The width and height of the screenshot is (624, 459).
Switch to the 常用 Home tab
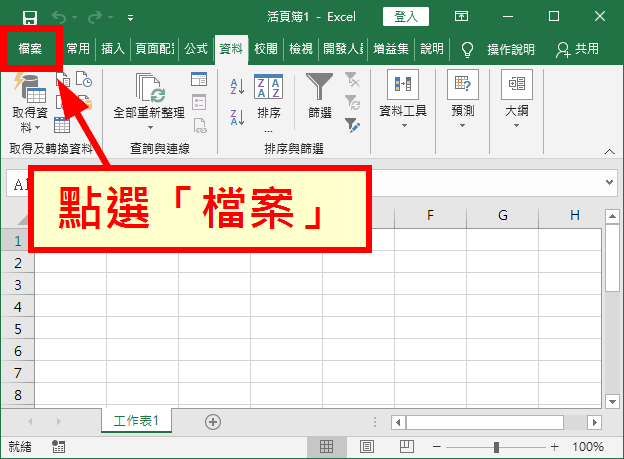click(78, 49)
